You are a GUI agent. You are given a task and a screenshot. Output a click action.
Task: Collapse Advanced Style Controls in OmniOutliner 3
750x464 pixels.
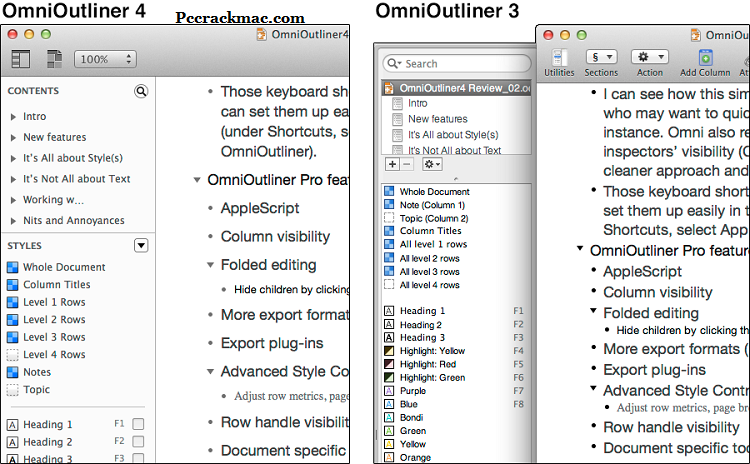(593, 388)
